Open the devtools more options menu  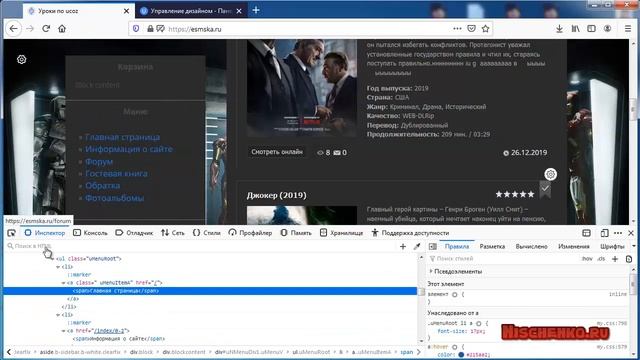618,233
